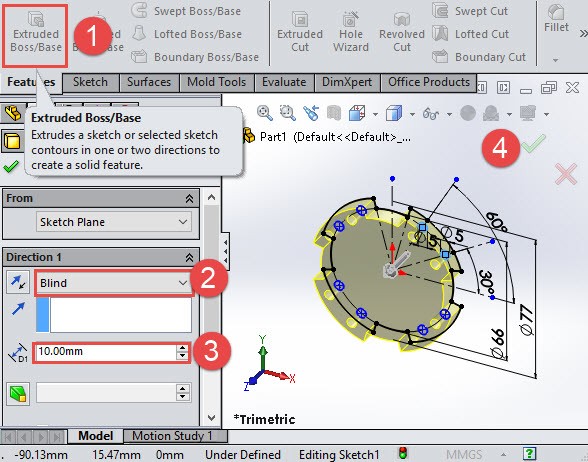588x462 pixels.
Task: Open the Blind end condition dropdown
Action: click(x=114, y=283)
